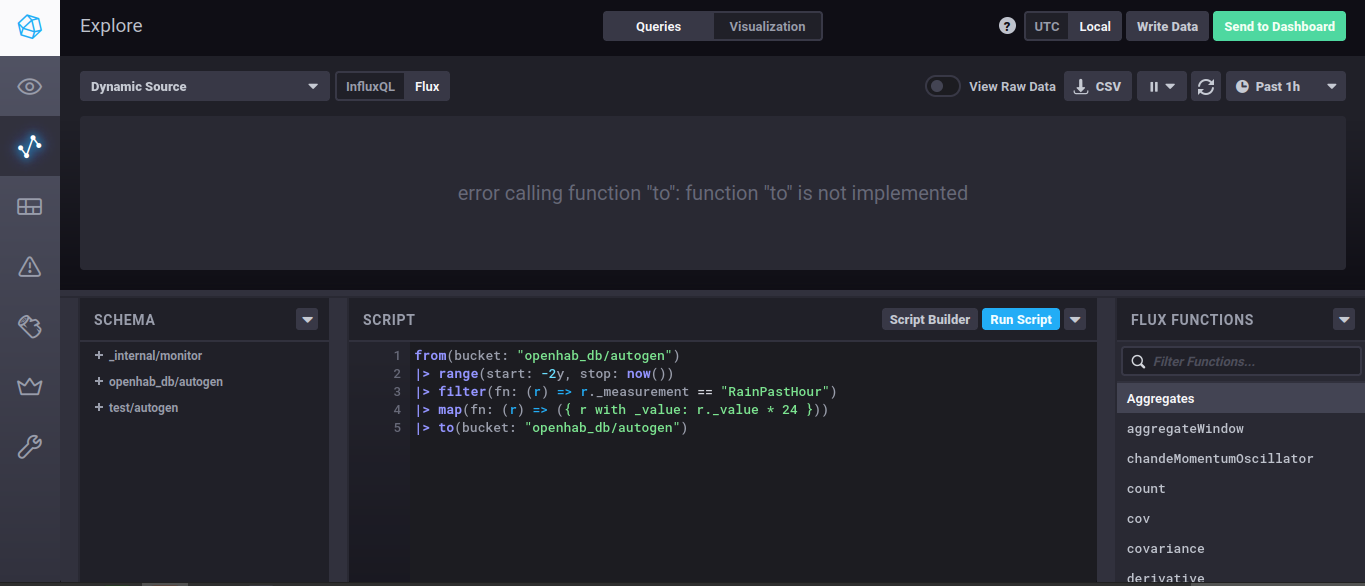Click the Send to Dashboard button
The width and height of the screenshot is (1365, 586).
1279,27
